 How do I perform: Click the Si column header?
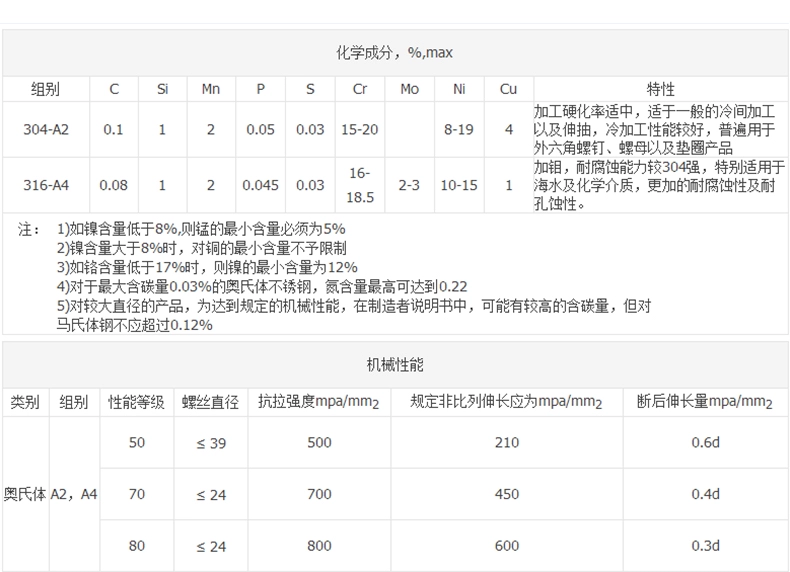click(162, 89)
